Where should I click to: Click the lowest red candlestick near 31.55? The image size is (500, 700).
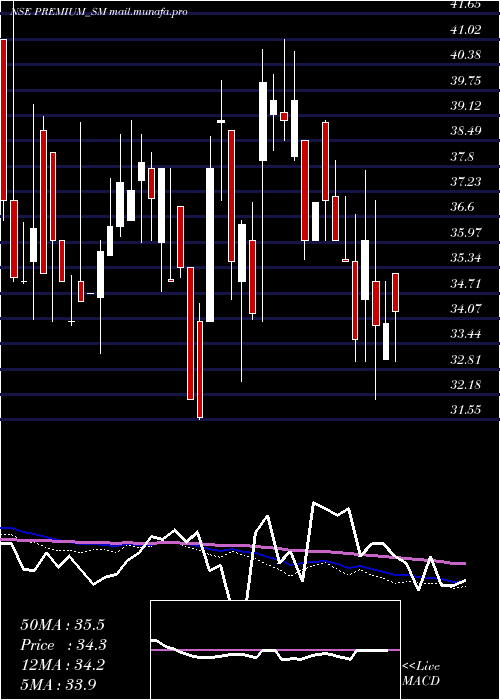(200, 369)
